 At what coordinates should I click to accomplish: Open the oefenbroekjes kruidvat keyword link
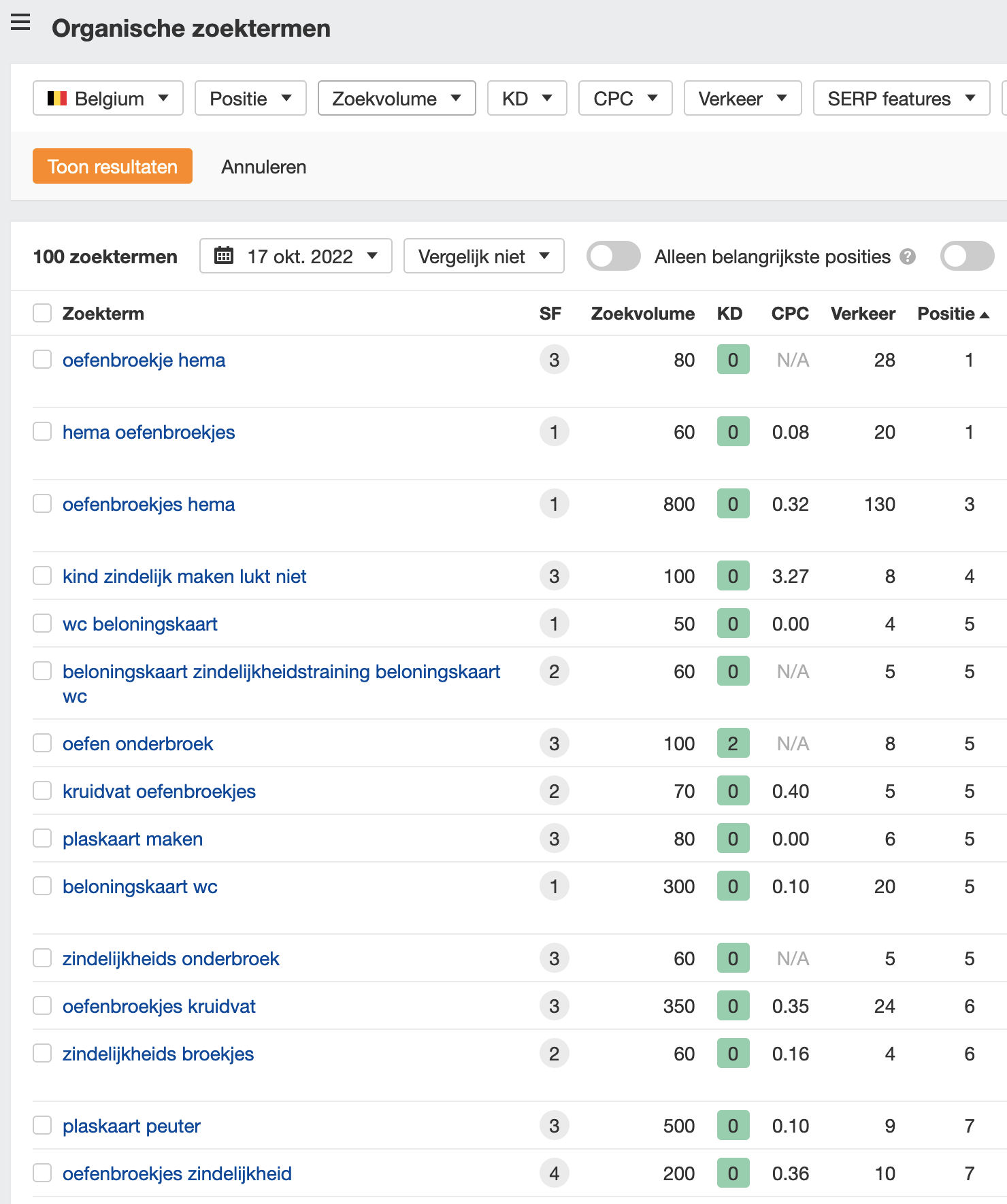click(x=159, y=1006)
